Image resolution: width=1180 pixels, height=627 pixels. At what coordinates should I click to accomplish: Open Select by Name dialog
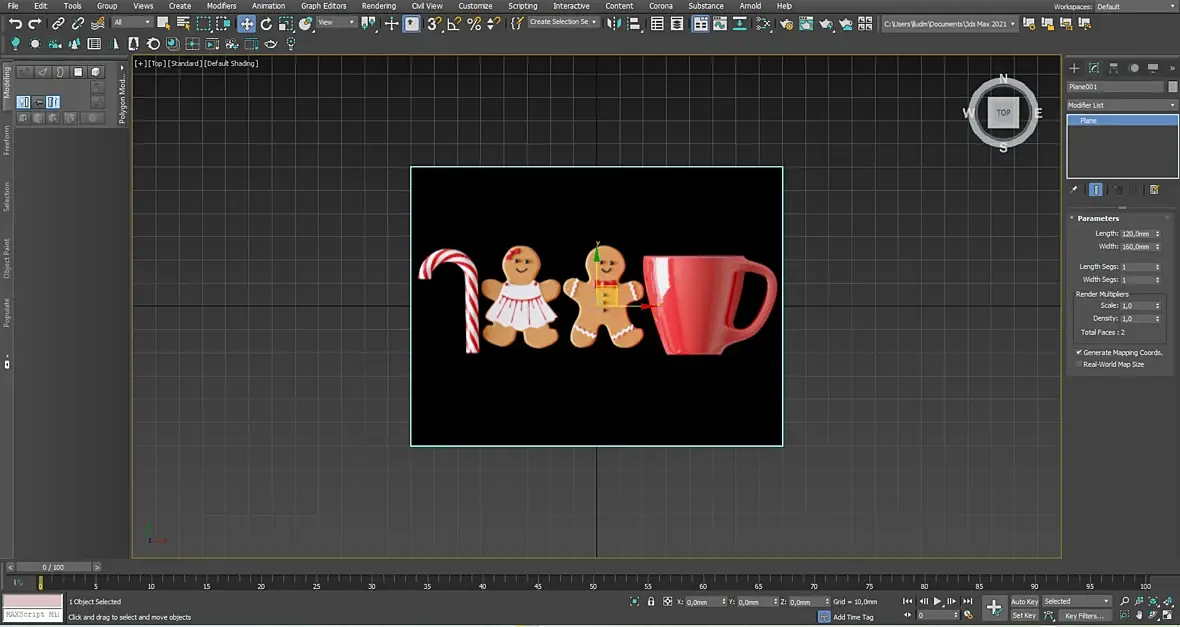coord(184,23)
